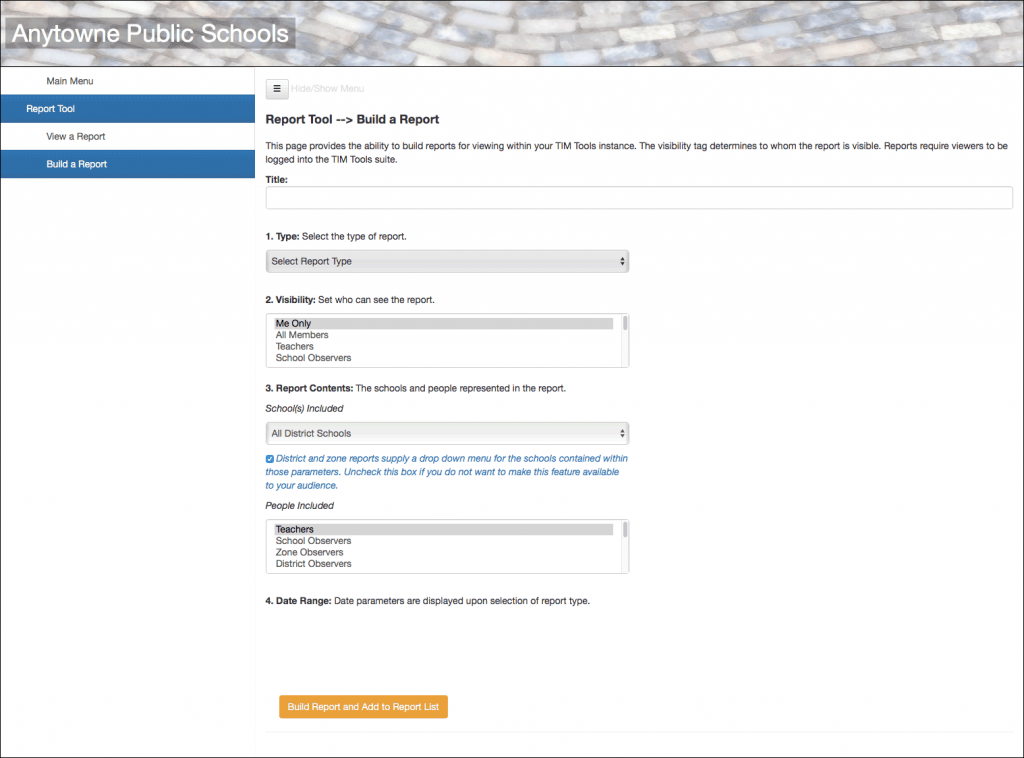
Task: Select 'School Observers' under Visibility
Action: tap(350, 357)
